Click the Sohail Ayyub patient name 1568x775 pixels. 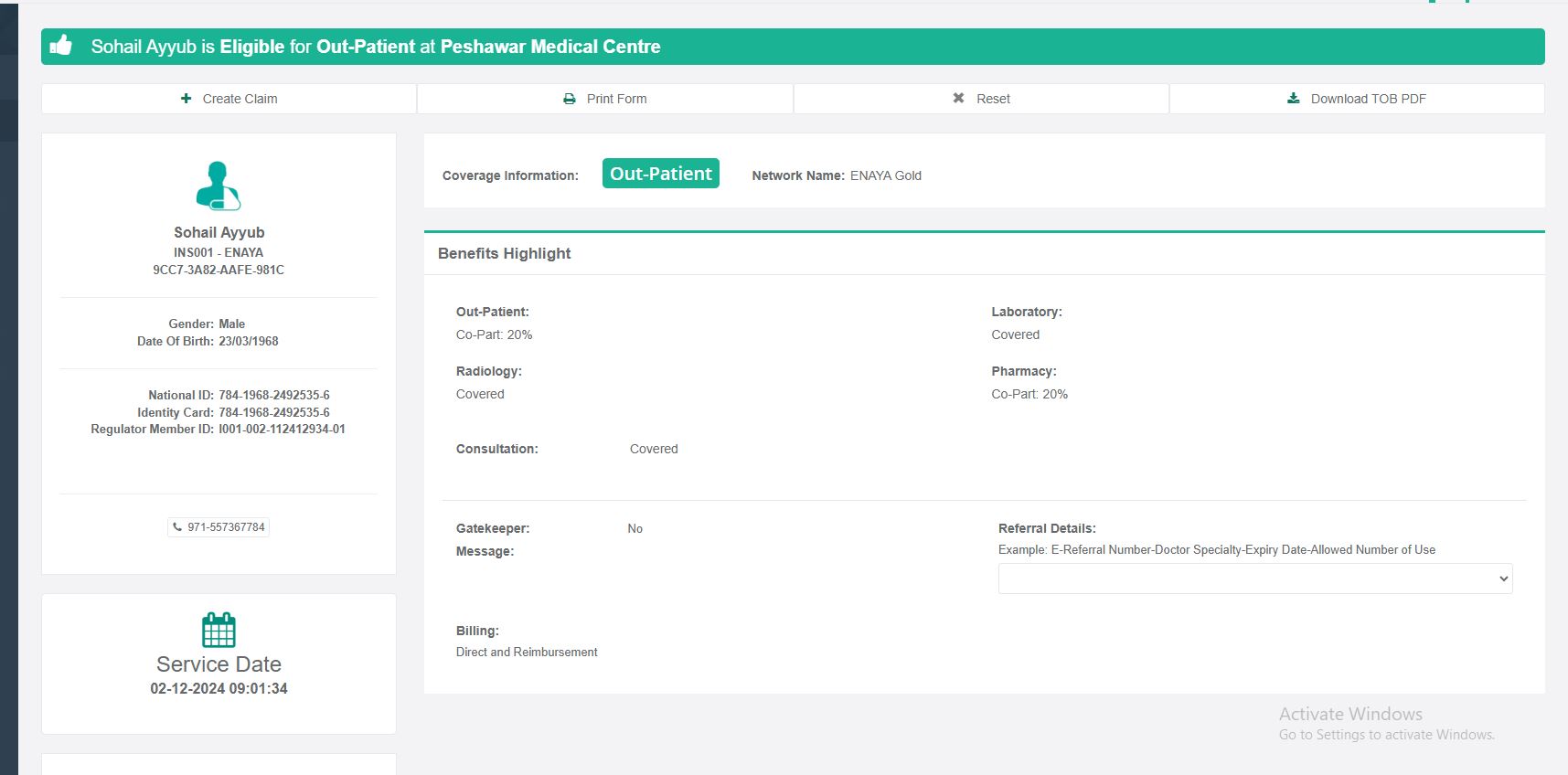pyautogui.click(x=219, y=232)
